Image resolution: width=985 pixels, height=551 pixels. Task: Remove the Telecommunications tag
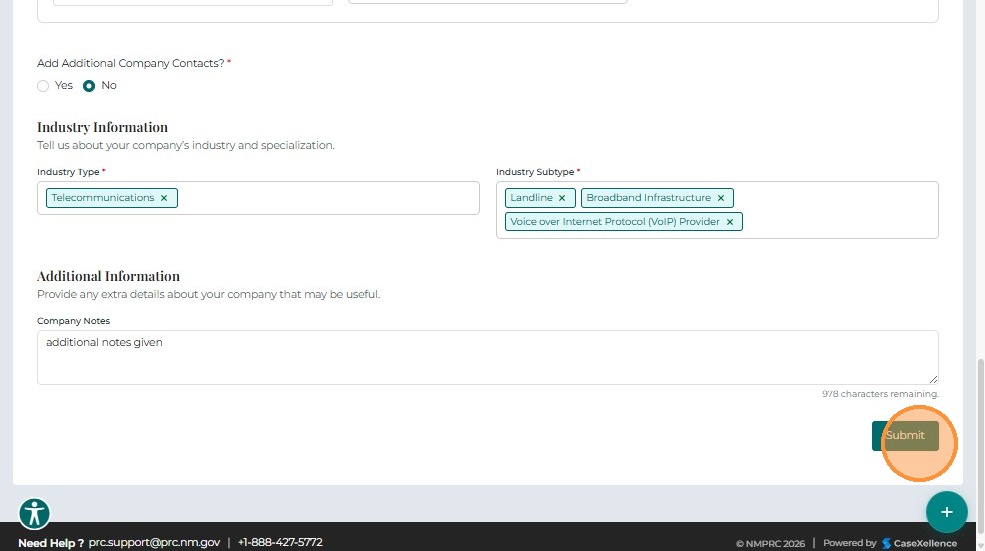(164, 198)
